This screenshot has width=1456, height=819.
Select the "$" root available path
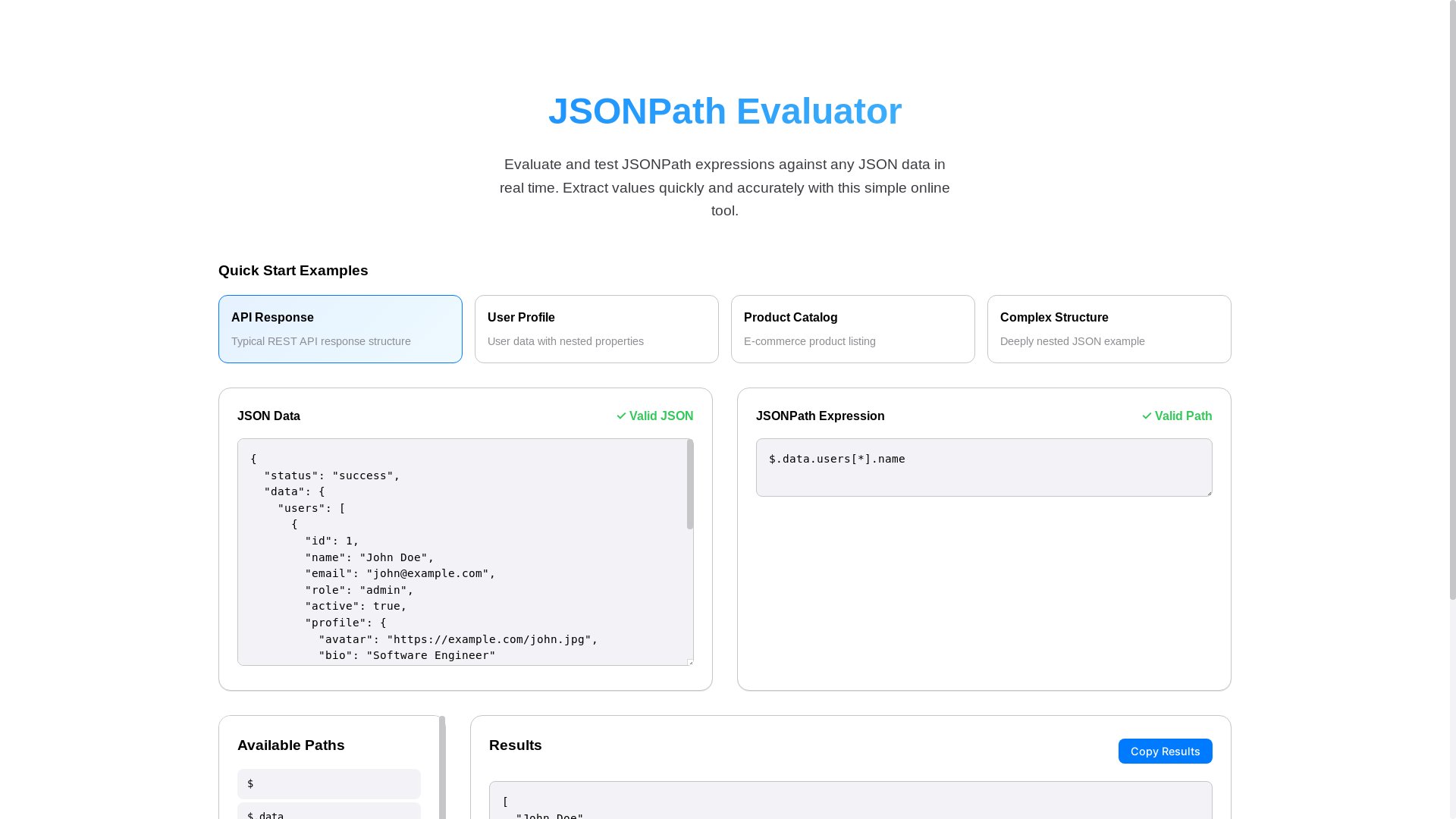coord(328,784)
